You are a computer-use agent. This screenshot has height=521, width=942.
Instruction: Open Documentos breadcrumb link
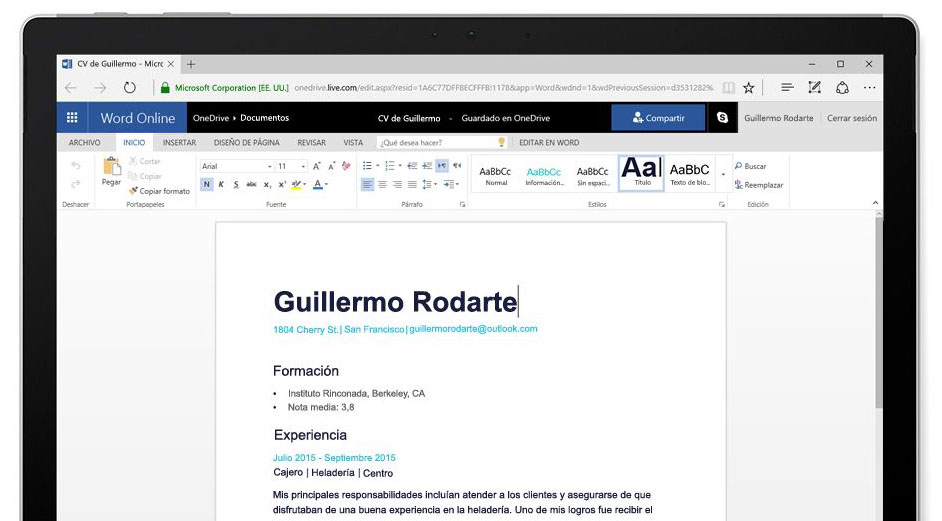[264, 118]
